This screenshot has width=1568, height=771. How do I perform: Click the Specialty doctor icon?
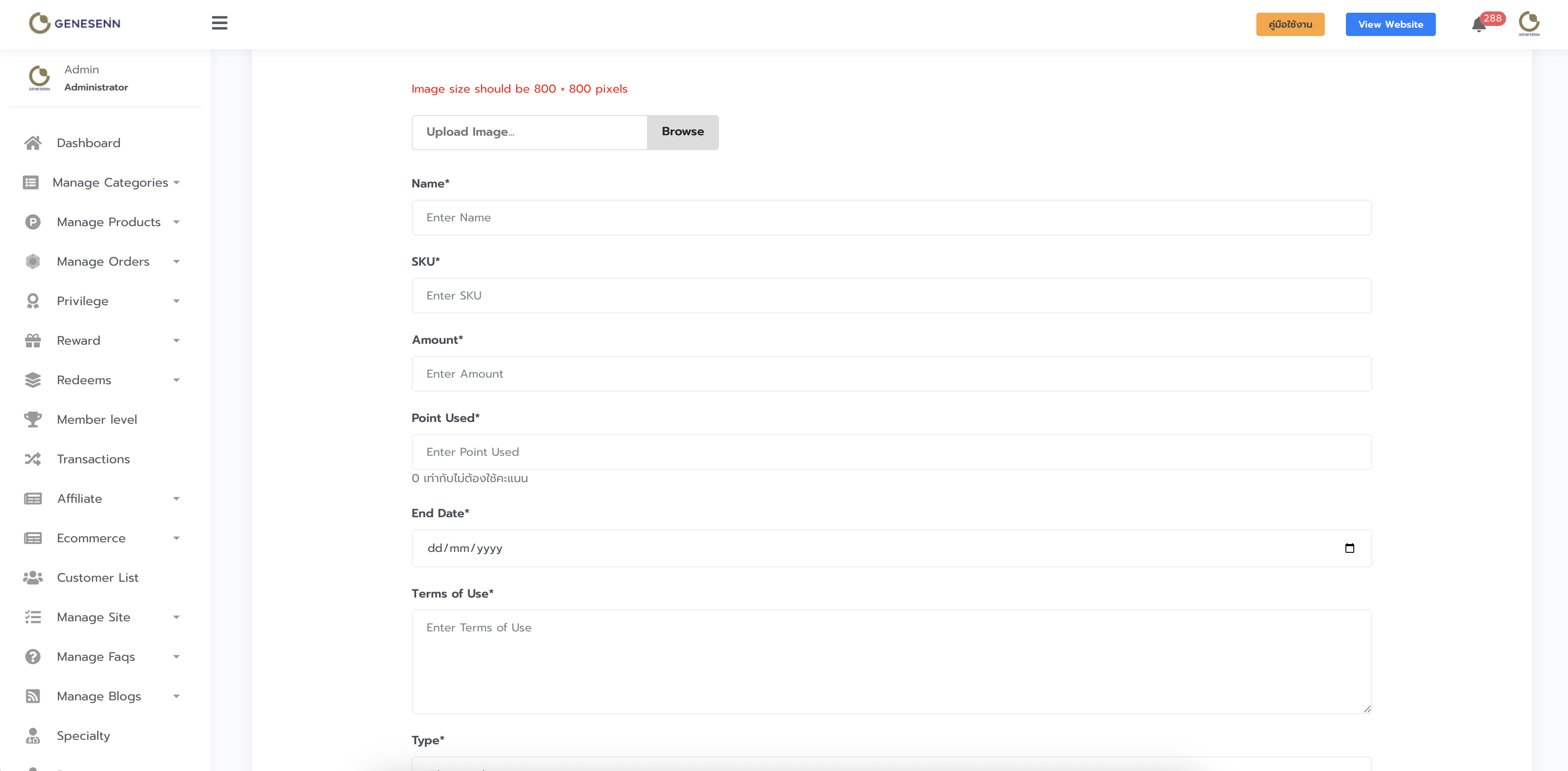click(33, 736)
